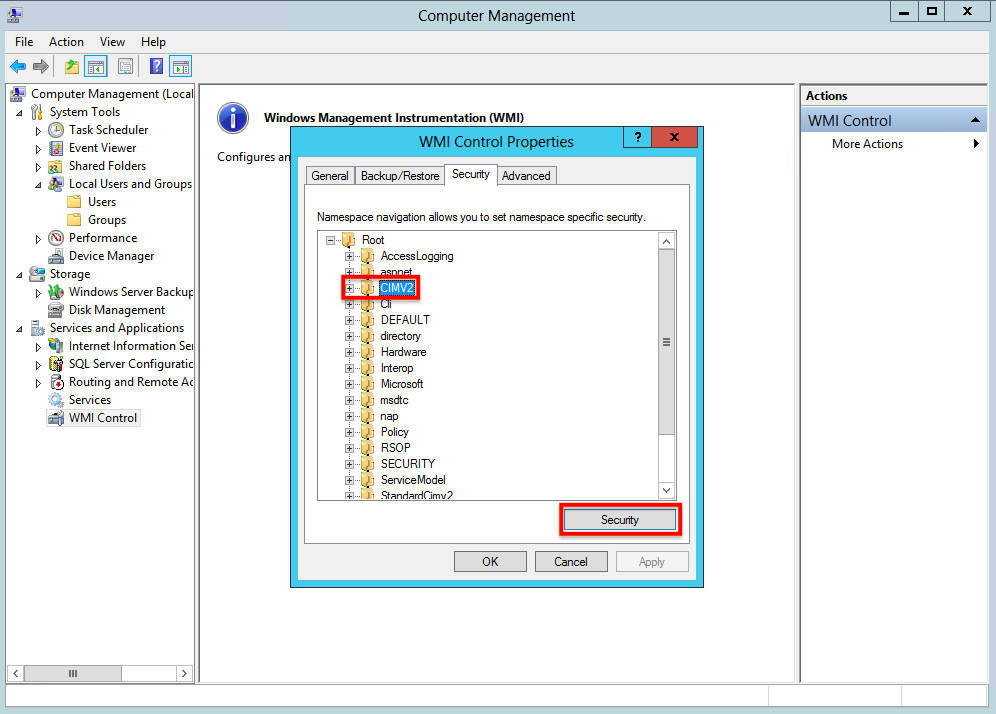The height and width of the screenshot is (714, 996).
Task: Click the Show/Hide Action Pane icon
Action: pyautogui.click(x=181, y=66)
